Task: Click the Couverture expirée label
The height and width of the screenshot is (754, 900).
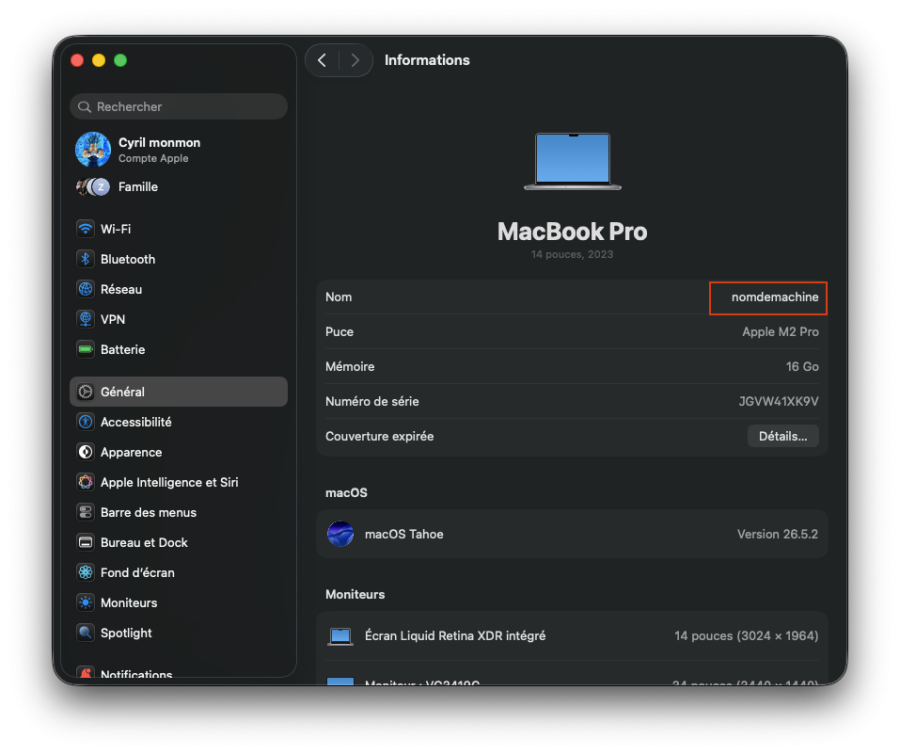Action: [379, 437]
